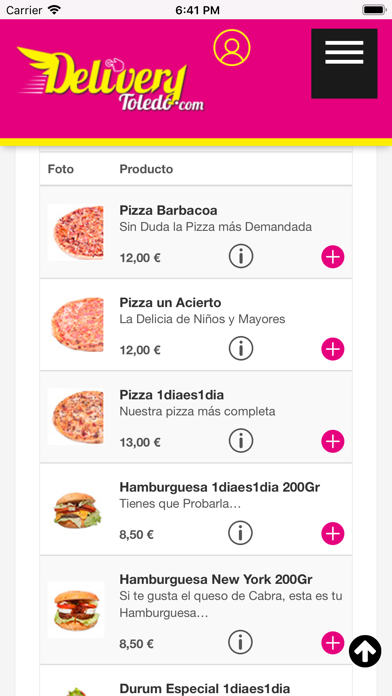The width and height of the screenshot is (392, 696).
Task: Open the Pizza 1diaes1dia product title
Action: coord(171,395)
